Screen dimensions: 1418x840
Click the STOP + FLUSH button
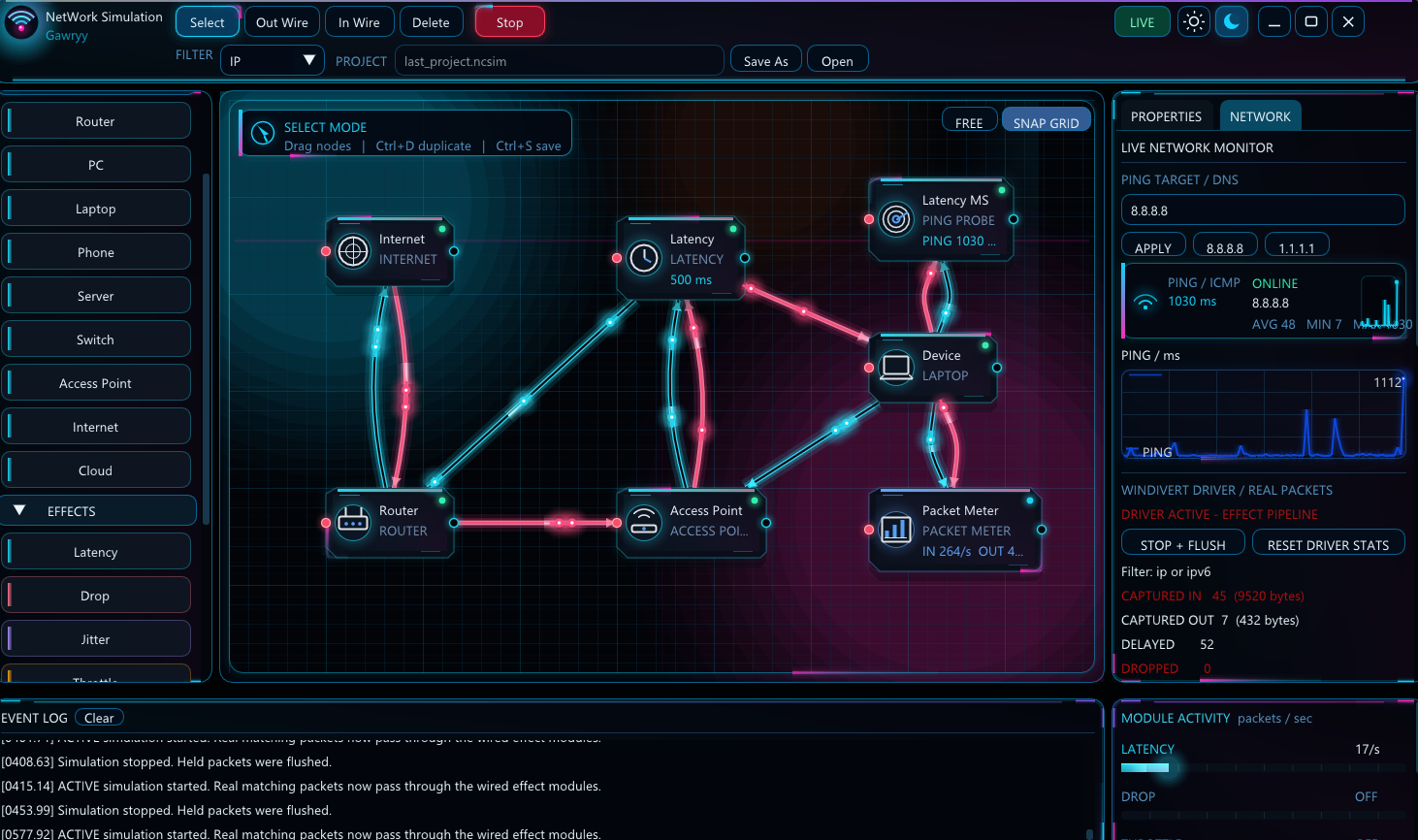tap(1182, 543)
